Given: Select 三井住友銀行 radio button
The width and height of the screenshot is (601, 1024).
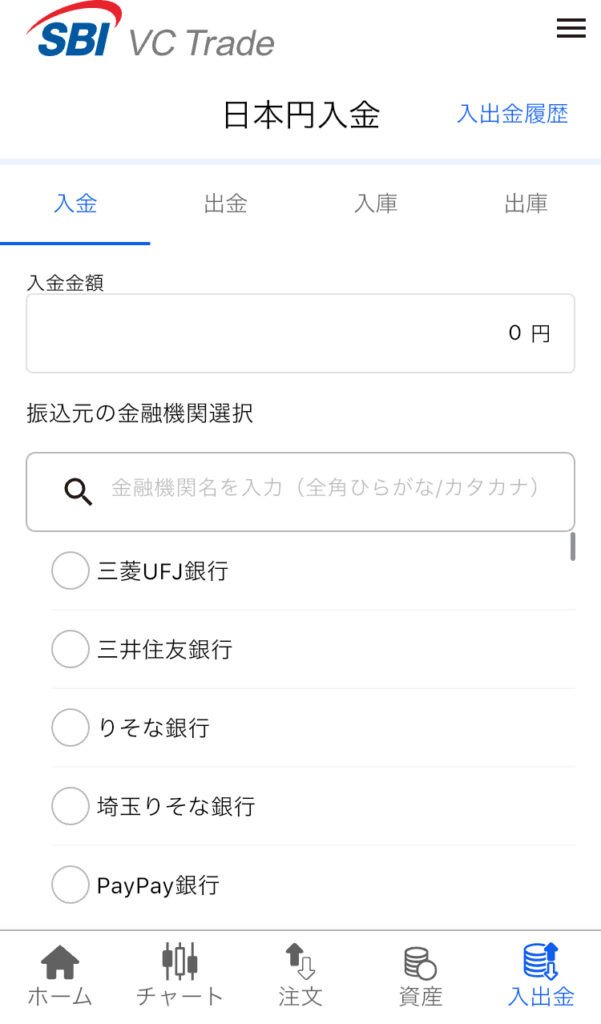Looking at the screenshot, I should point(70,649).
